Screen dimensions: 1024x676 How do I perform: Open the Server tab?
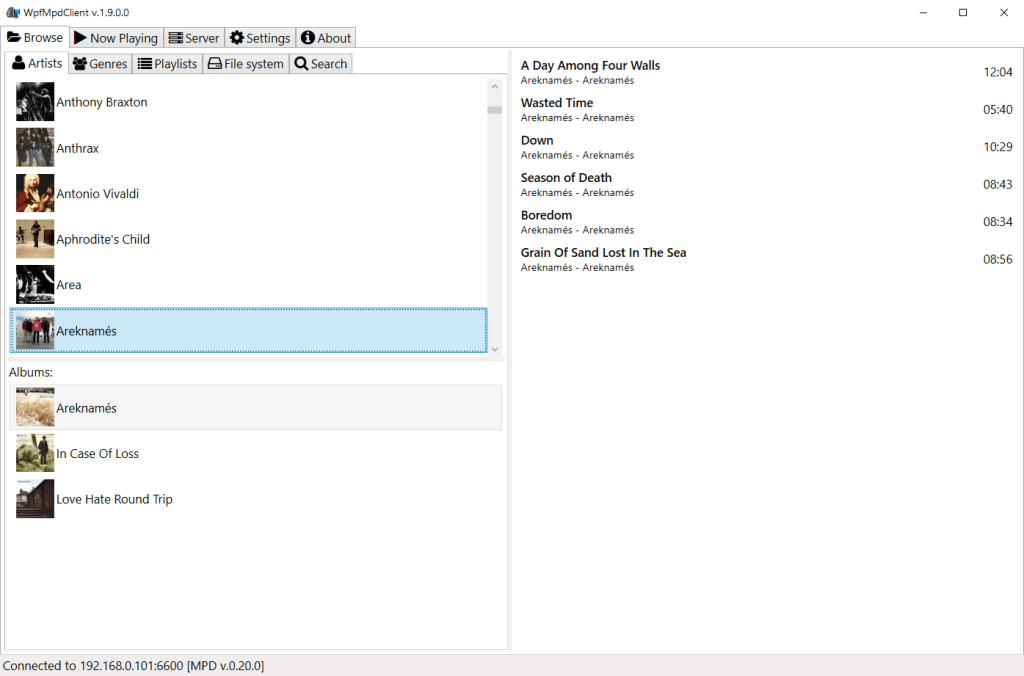click(x=194, y=38)
